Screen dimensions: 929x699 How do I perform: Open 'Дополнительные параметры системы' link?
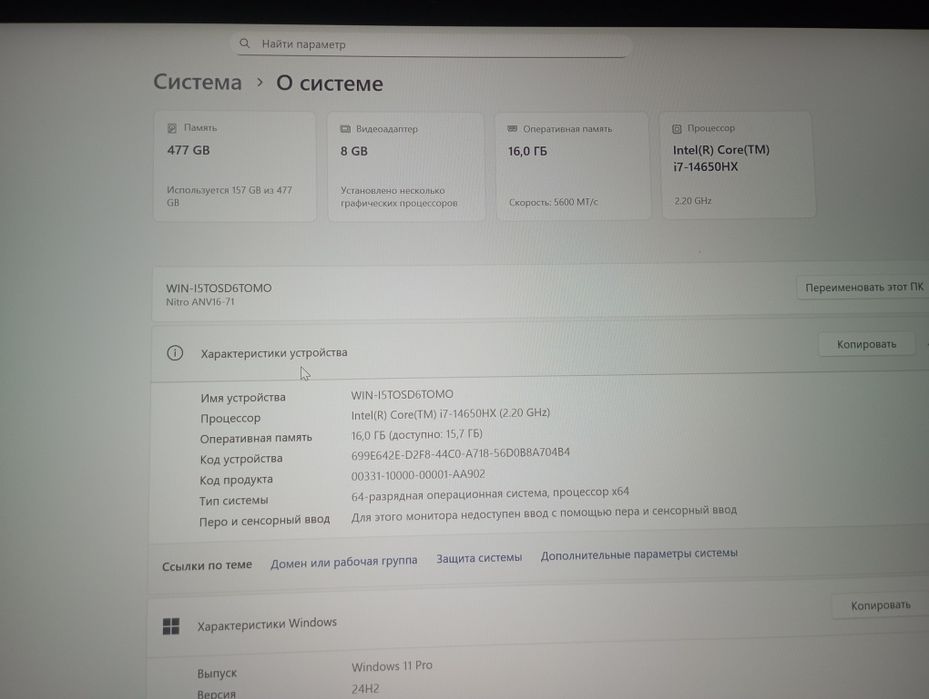[x=639, y=554]
